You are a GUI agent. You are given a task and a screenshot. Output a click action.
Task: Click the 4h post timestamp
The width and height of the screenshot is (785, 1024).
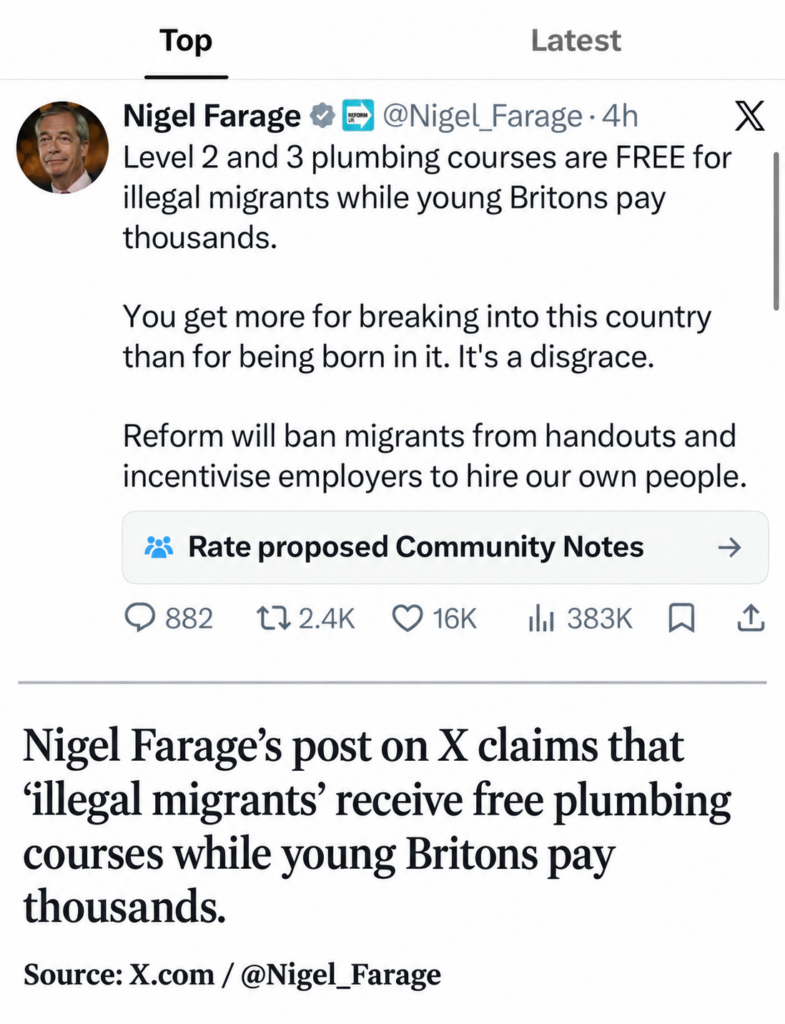click(619, 116)
